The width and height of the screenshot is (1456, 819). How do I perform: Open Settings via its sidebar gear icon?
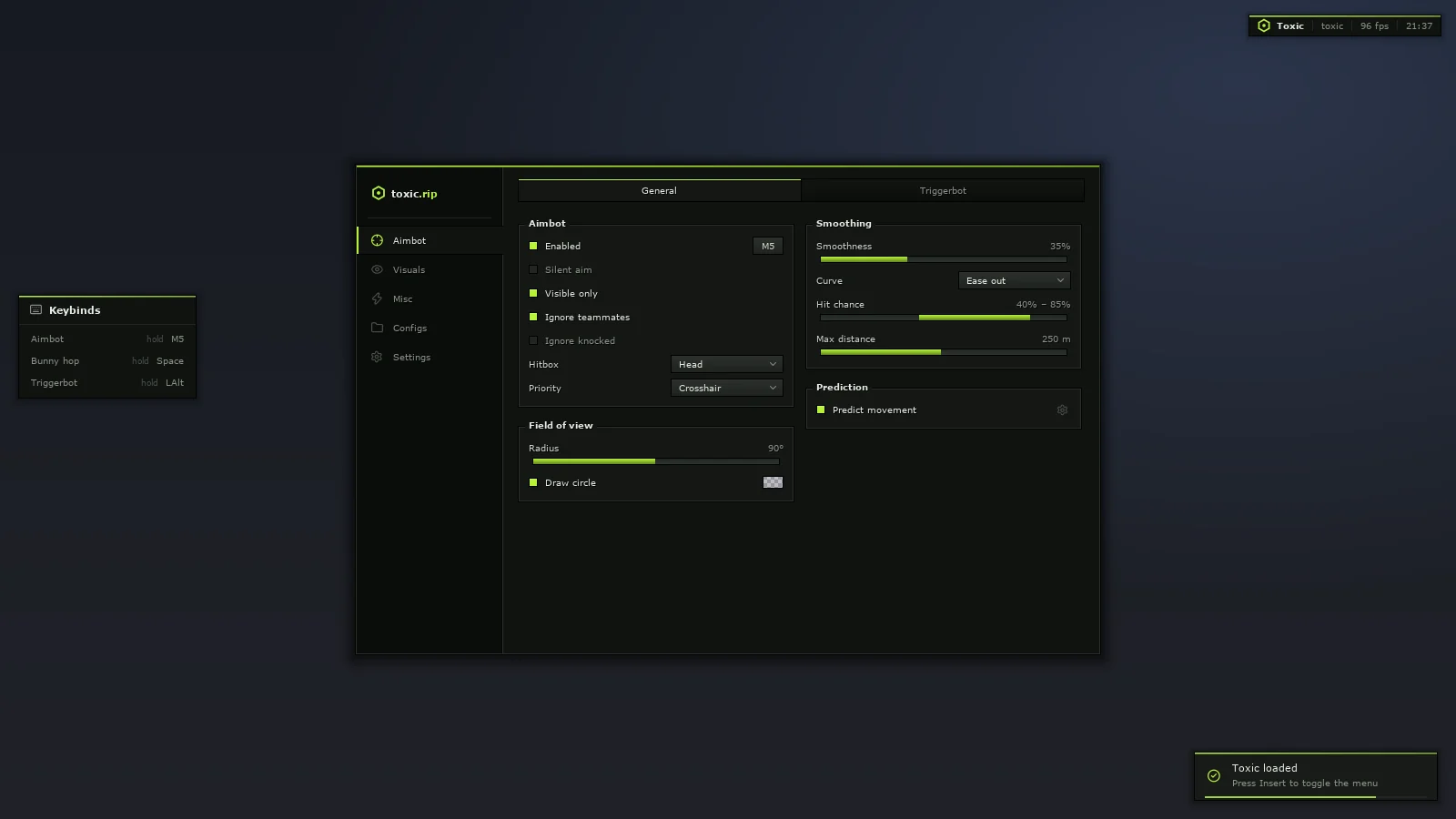tap(377, 357)
